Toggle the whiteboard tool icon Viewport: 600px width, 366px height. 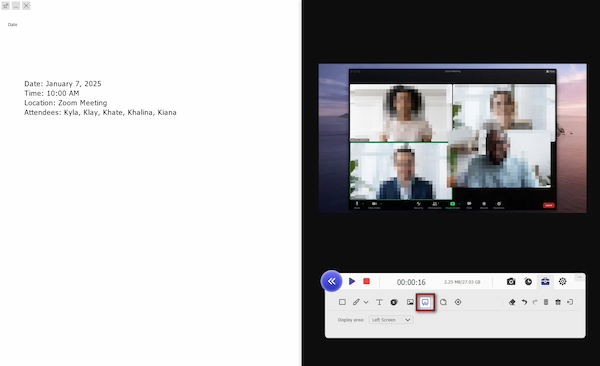[425, 302]
